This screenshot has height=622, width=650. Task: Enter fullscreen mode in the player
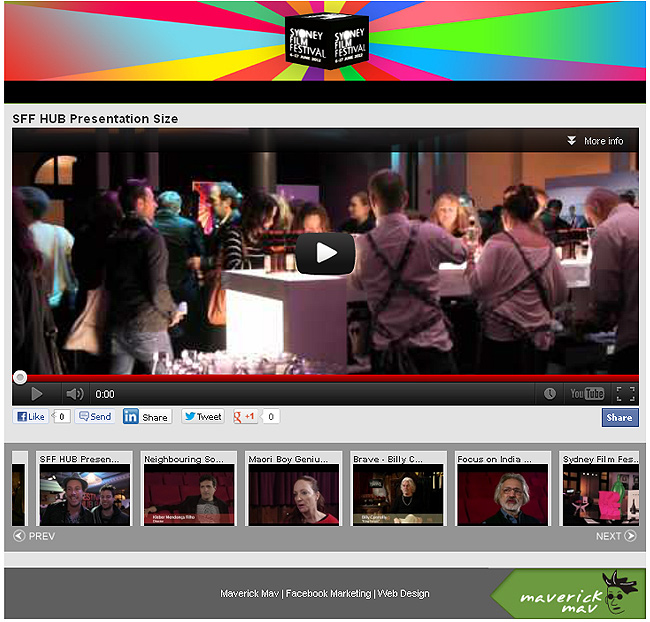point(626,394)
